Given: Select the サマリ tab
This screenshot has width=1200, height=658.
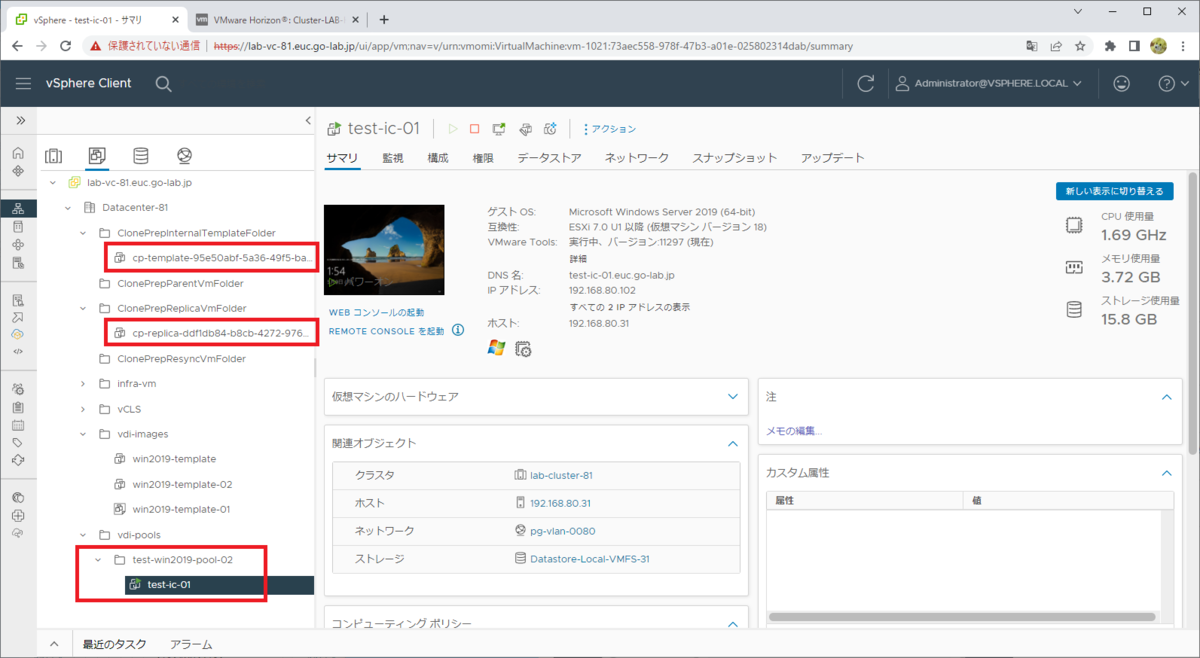Looking at the screenshot, I should click(x=342, y=158).
